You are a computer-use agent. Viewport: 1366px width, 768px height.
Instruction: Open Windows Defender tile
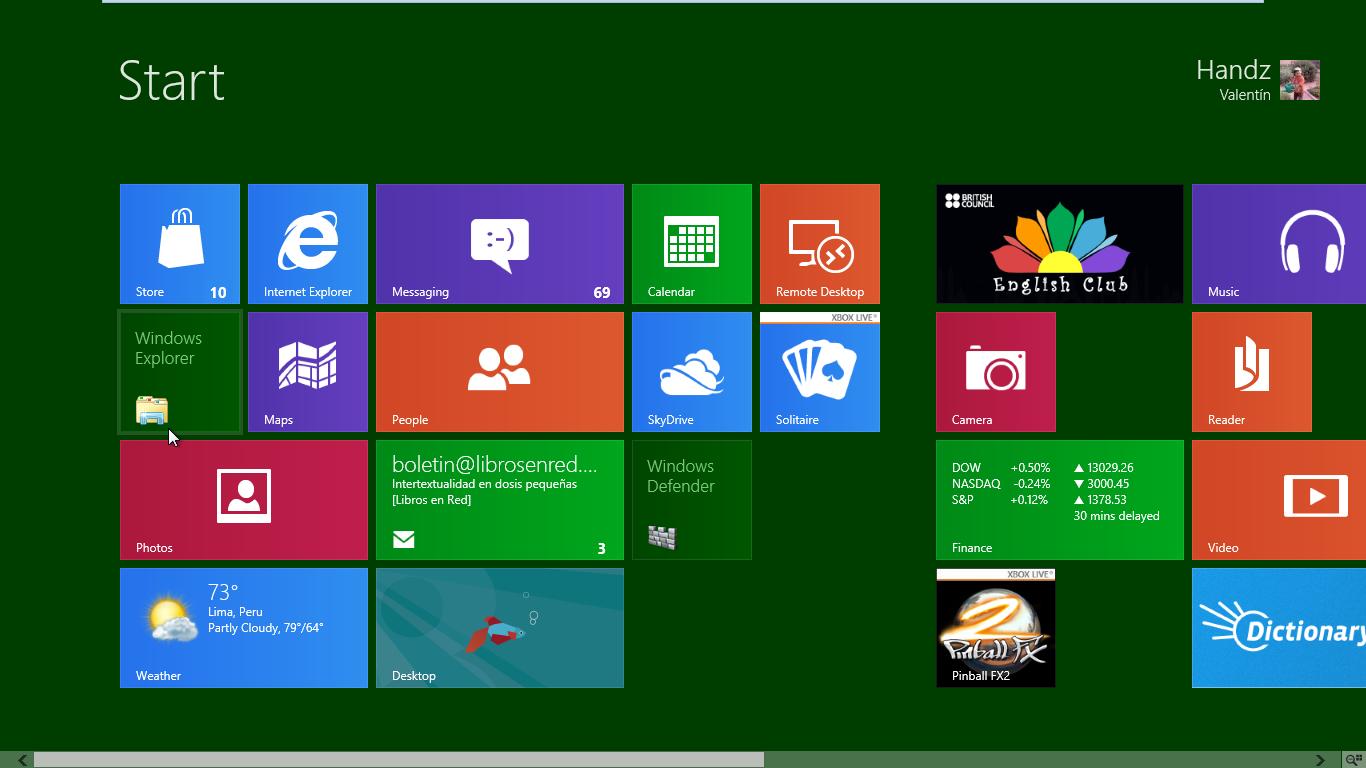[x=692, y=500]
